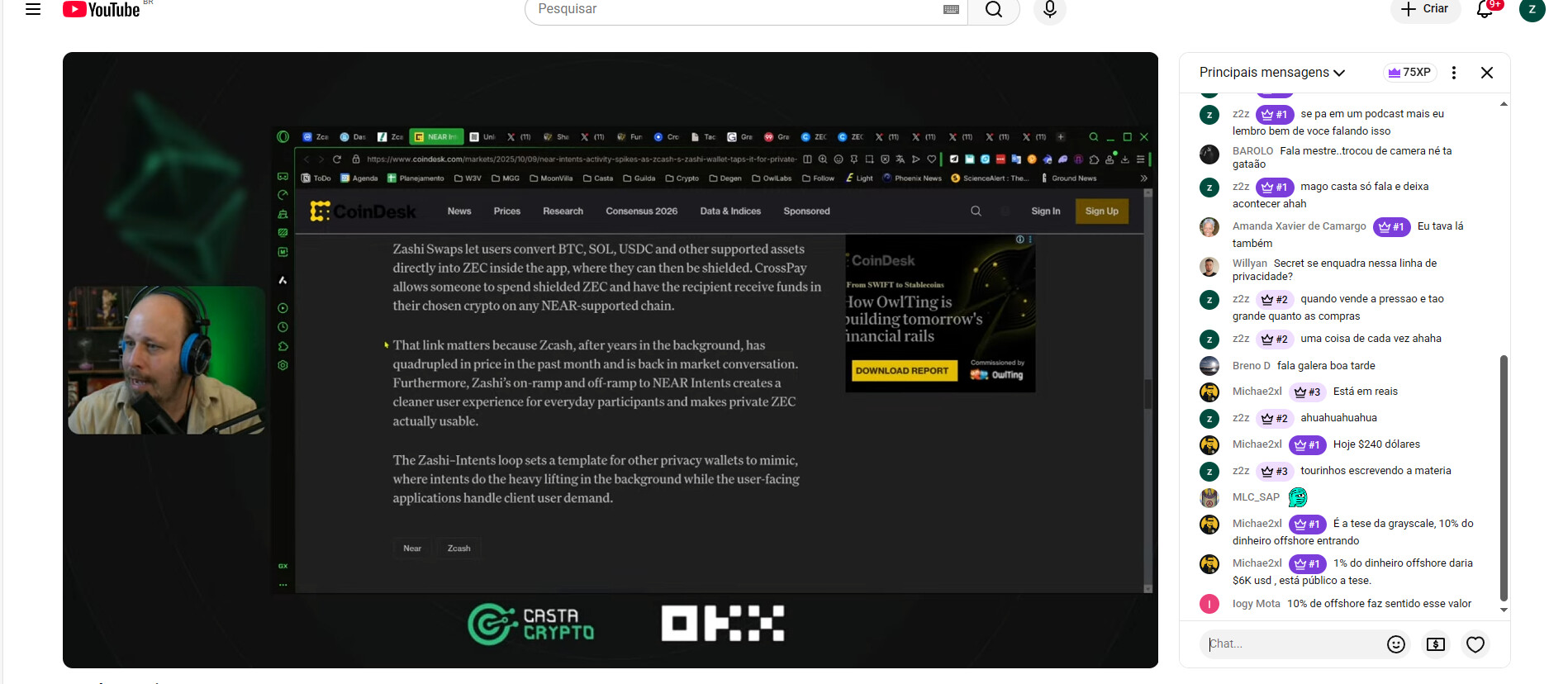Click the Ground News bookmark
The width and height of the screenshot is (1568, 684).
[1069, 178]
